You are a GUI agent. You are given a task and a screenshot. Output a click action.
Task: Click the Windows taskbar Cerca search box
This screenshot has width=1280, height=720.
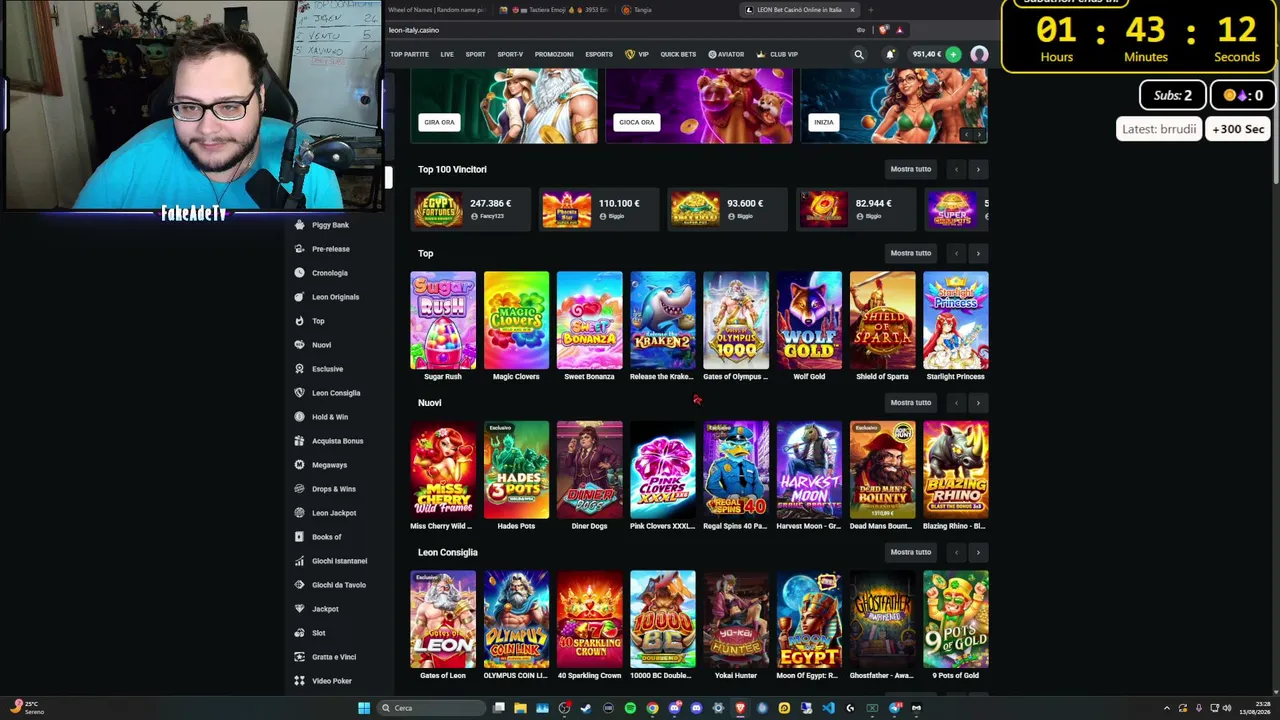pos(430,708)
